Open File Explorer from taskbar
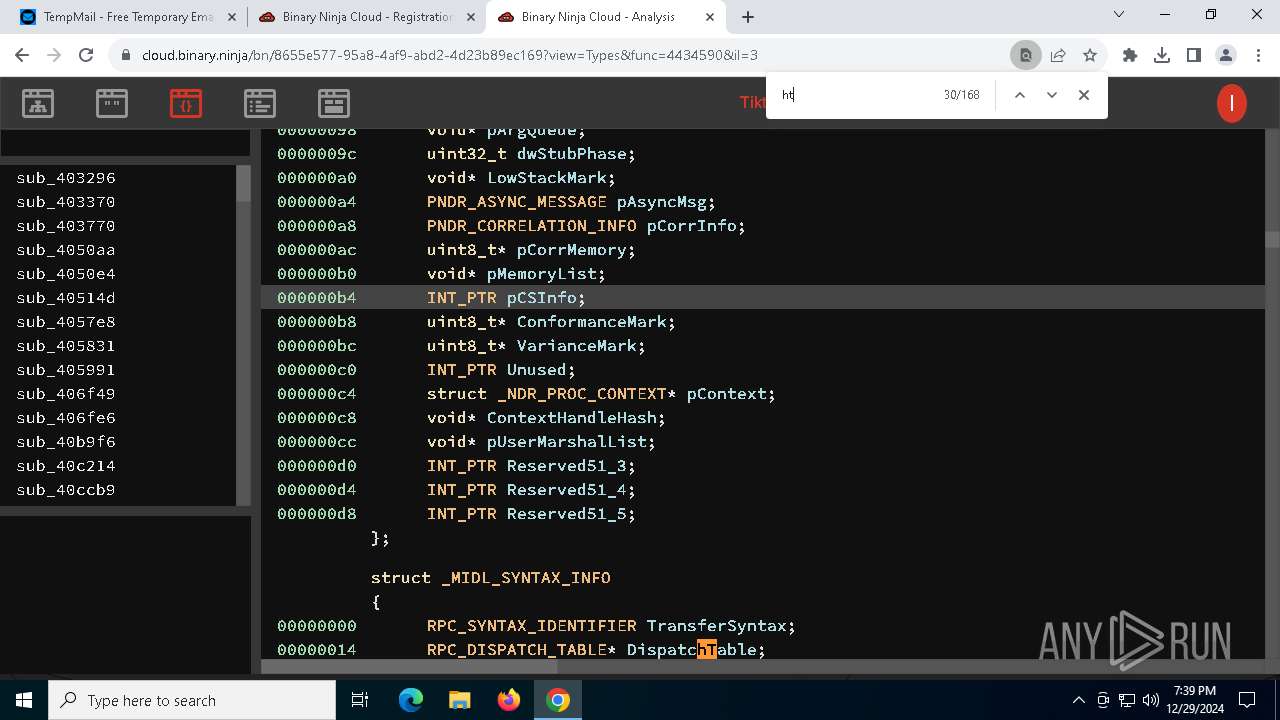Viewport: 1280px width, 720px height. coord(459,700)
